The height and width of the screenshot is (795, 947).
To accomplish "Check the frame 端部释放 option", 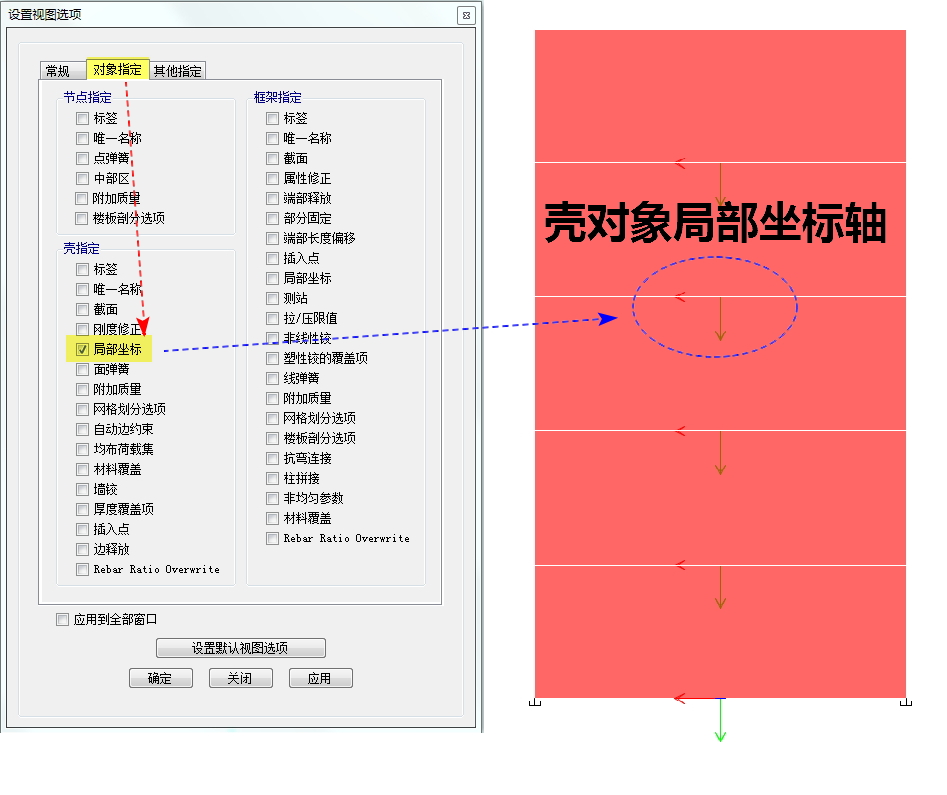I will point(273,198).
